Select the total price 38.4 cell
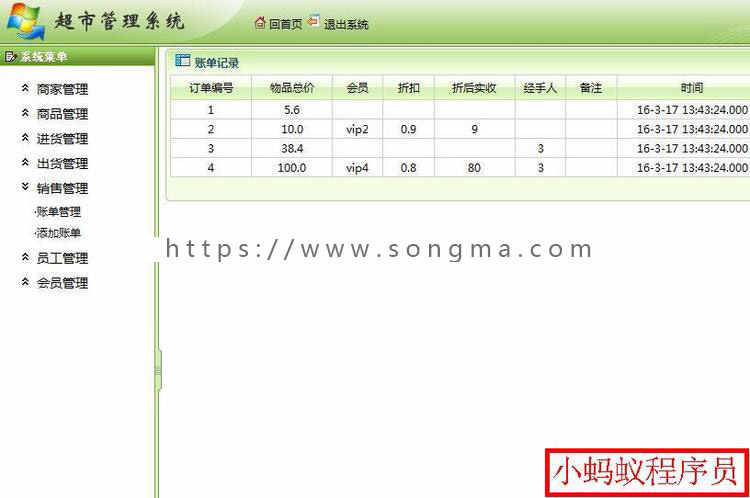 click(x=292, y=149)
